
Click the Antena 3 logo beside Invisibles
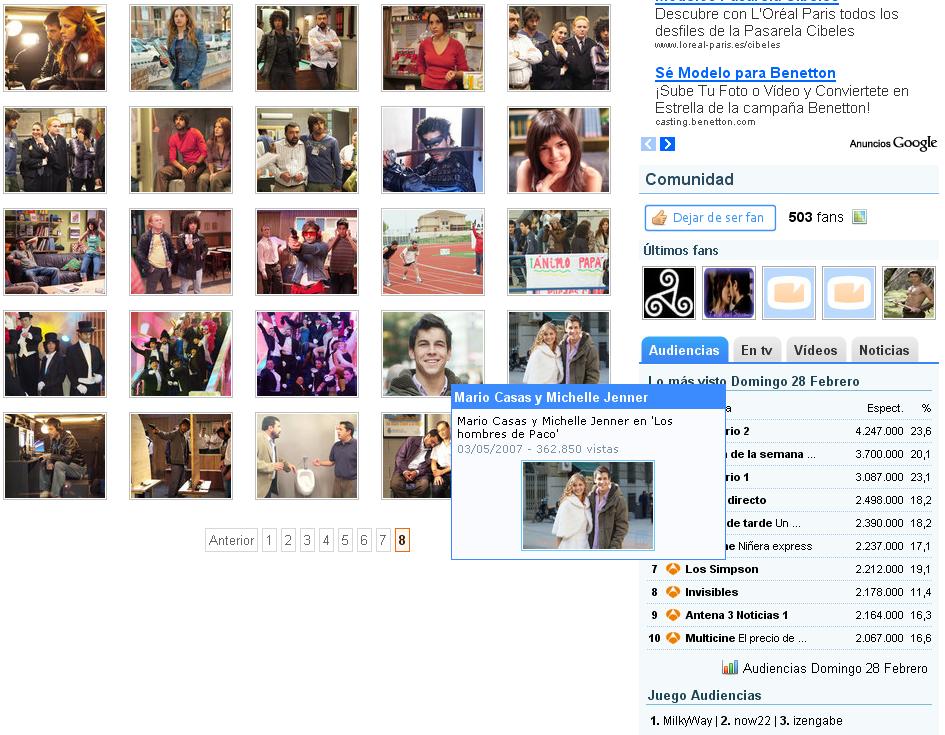673,592
